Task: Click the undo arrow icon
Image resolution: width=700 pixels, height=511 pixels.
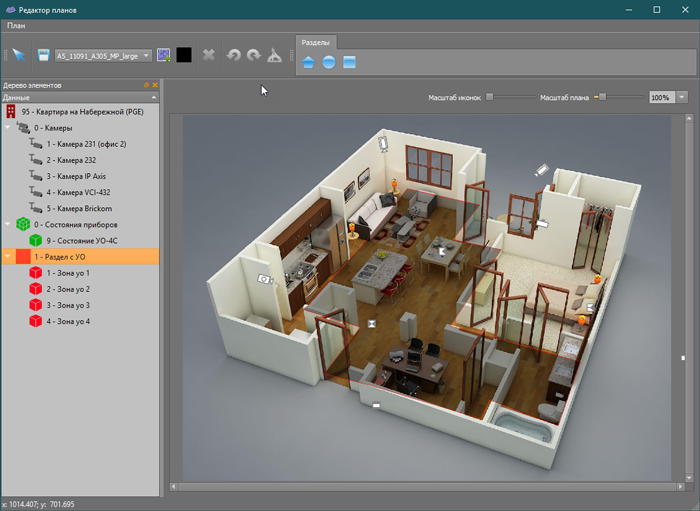Action: pos(233,55)
